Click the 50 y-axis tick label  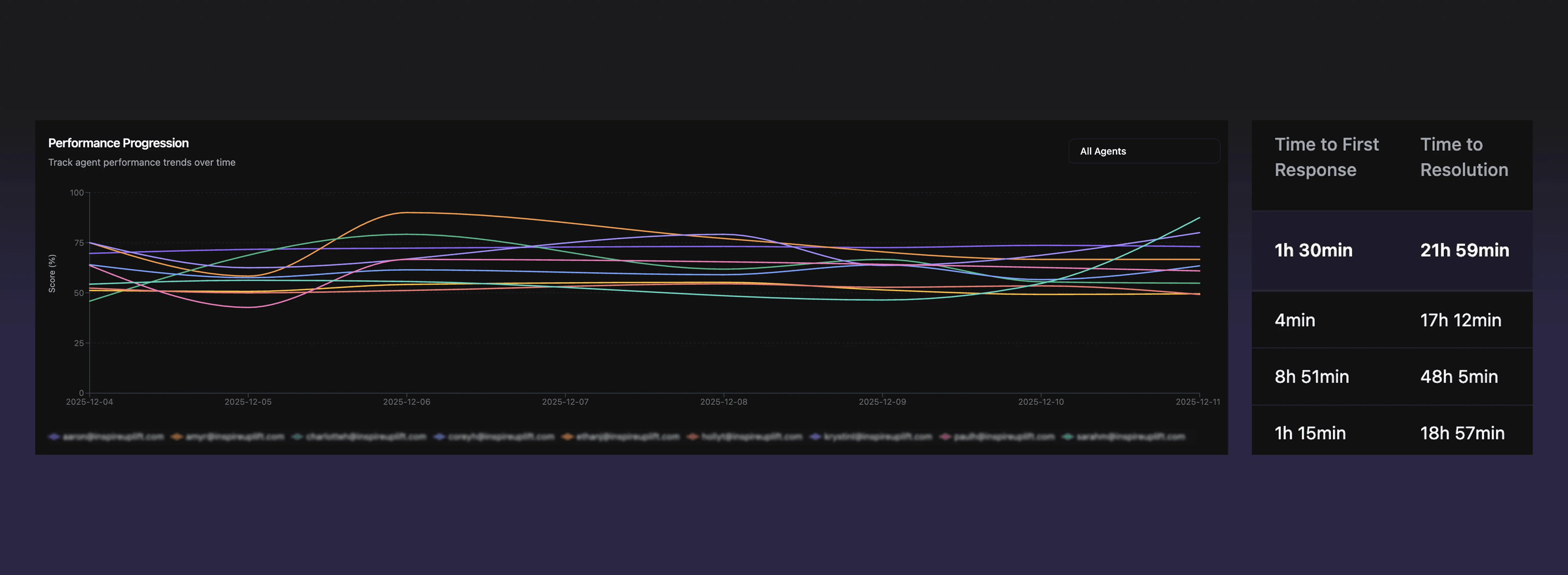click(x=79, y=293)
